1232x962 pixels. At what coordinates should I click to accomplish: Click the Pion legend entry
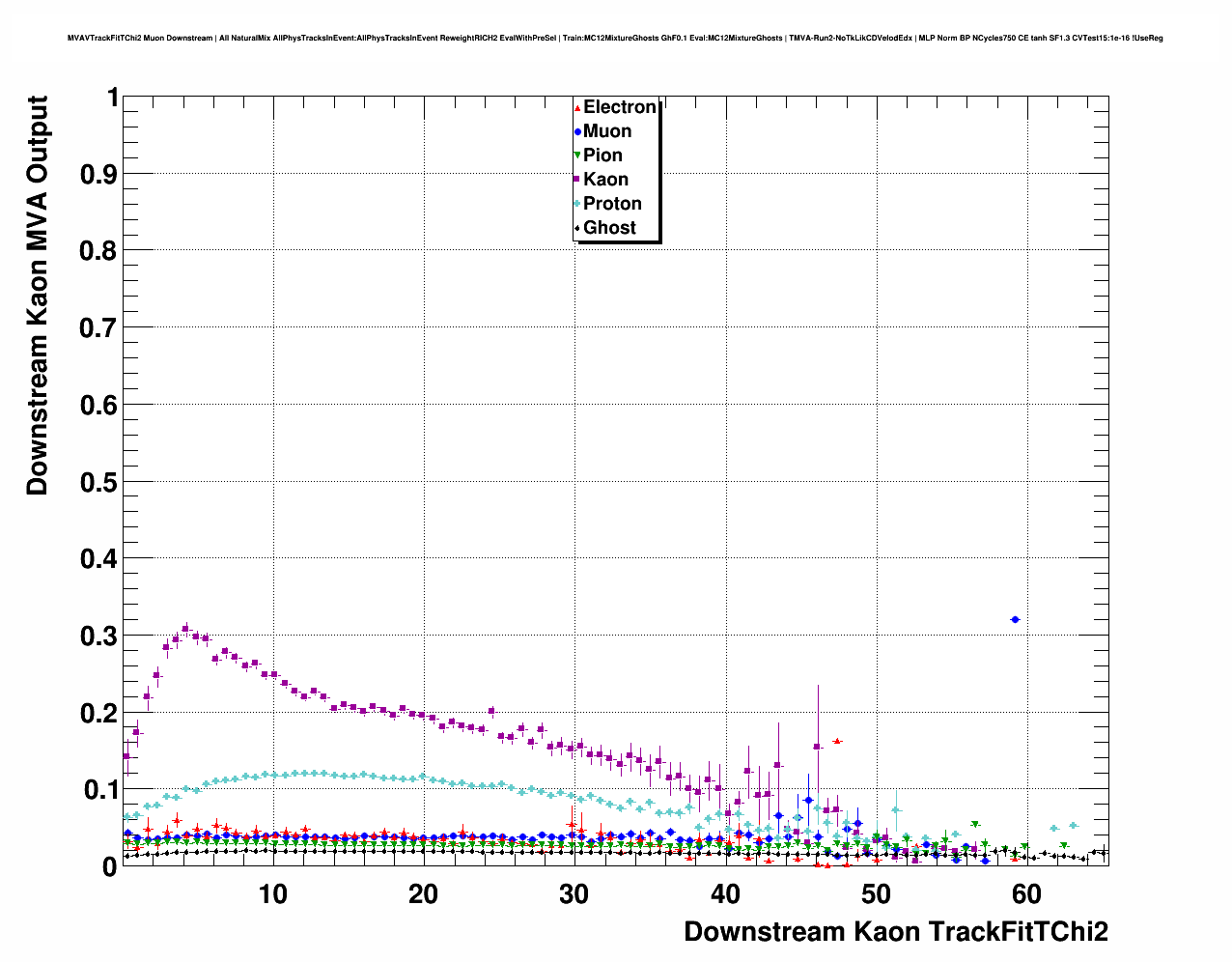coord(599,156)
